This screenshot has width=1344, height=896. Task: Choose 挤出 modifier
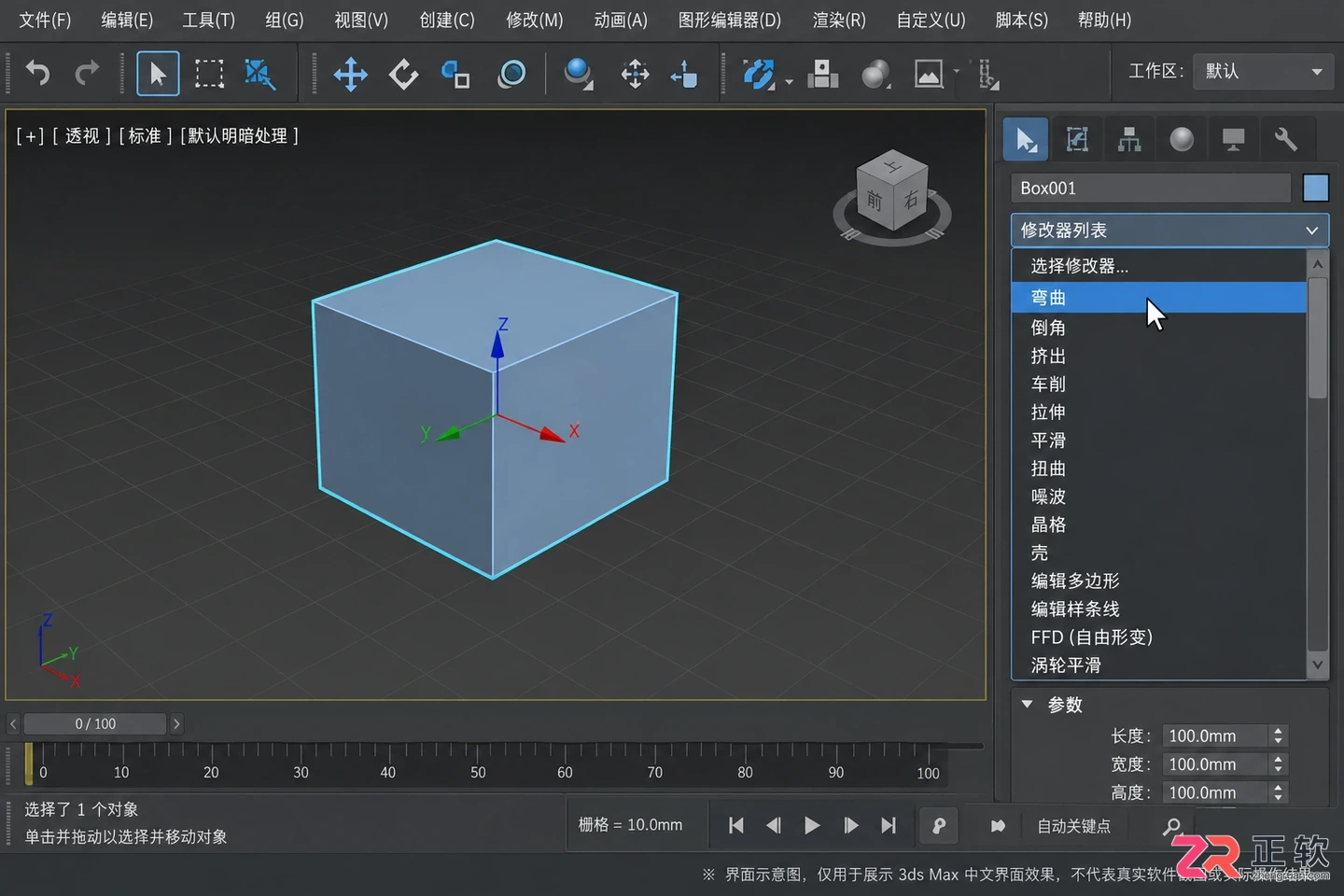tap(1158, 357)
